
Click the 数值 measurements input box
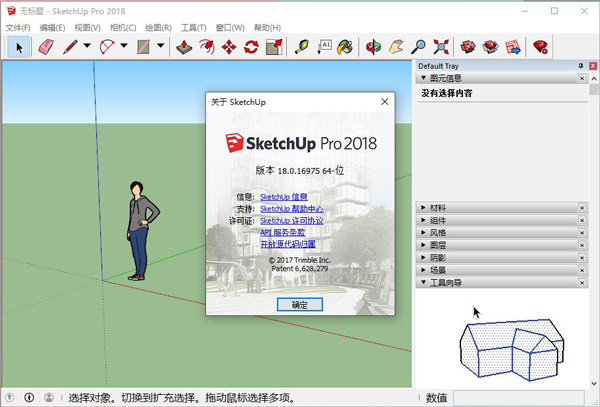(519, 398)
